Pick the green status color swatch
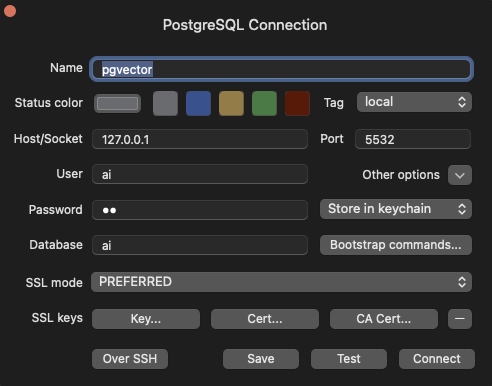Screen dimensions: 492x386 click(264, 103)
